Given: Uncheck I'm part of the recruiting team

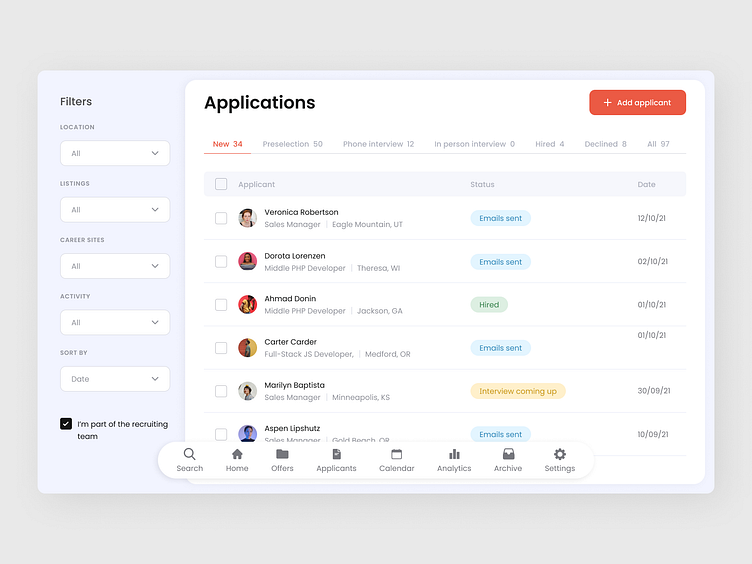Looking at the screenshot, I should point(66,424).
